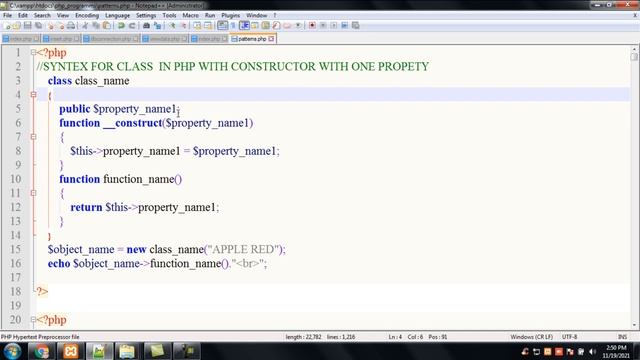Viewport: 640px width, 360px height.
Task: Click the Open file toolbar icon
Action: 17,26
